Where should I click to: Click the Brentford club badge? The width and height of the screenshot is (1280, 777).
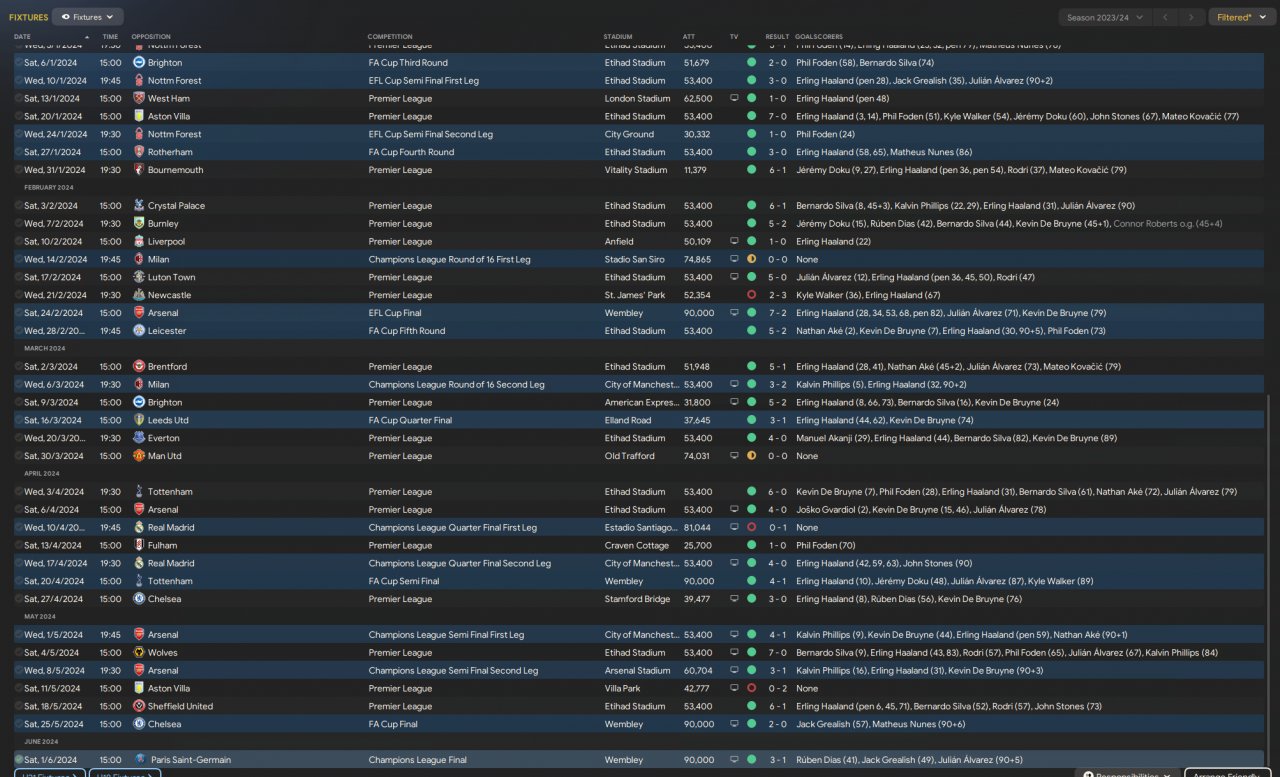139,367
